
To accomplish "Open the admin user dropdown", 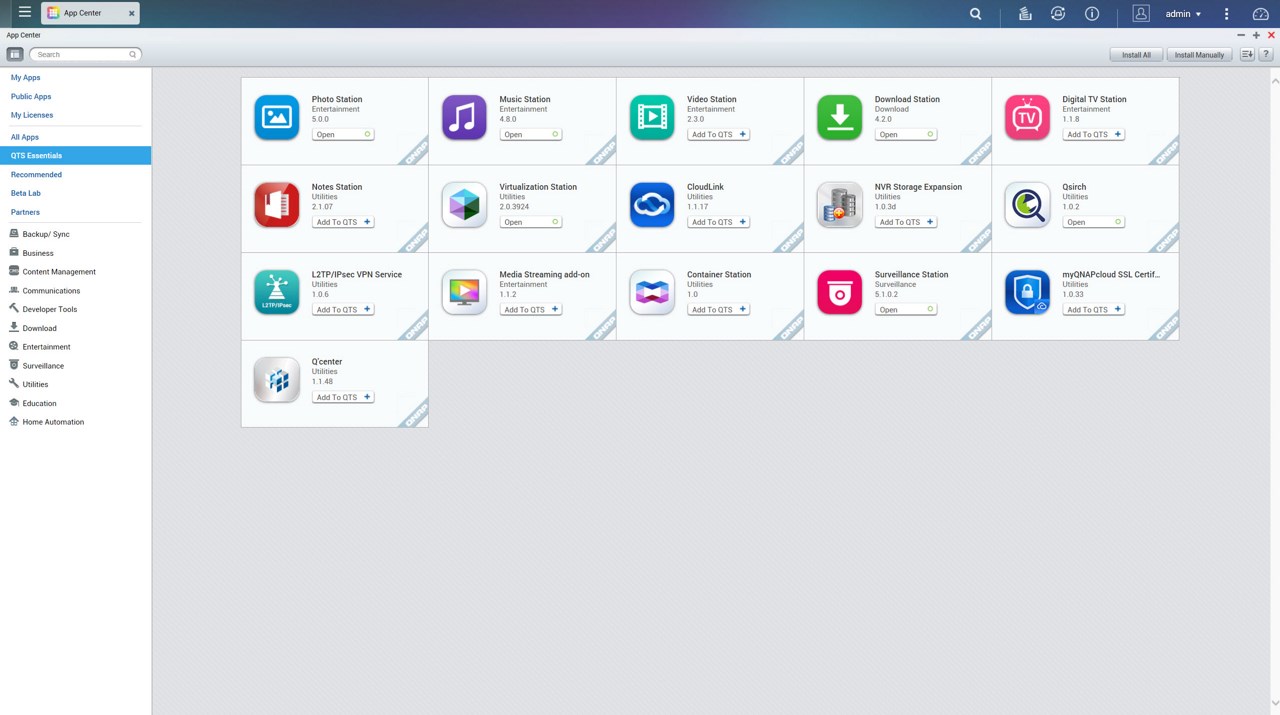I will tap(1184, 14).
